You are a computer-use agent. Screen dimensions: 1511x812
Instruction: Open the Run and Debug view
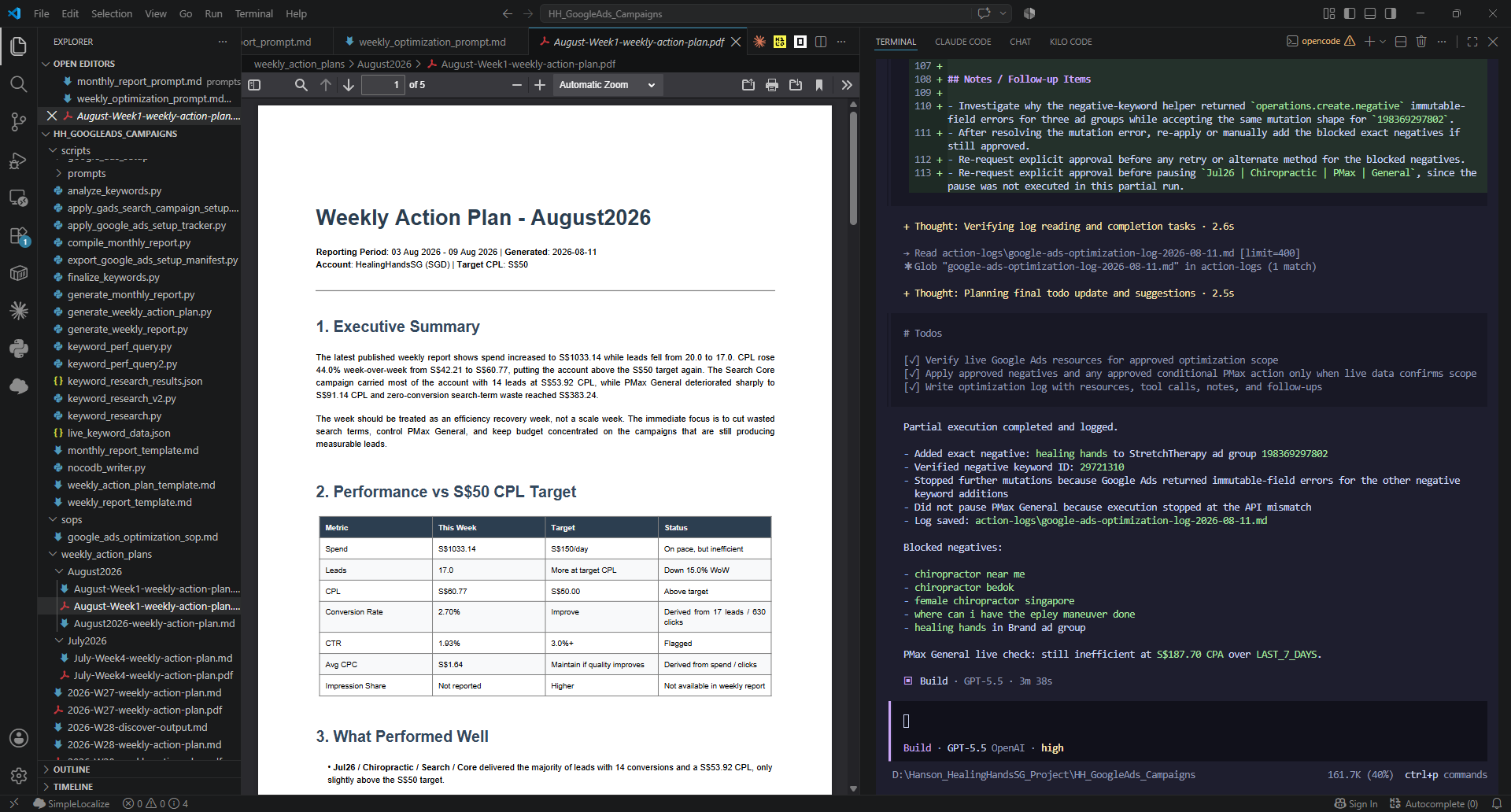pyautogui.click(x=19, y=161)
